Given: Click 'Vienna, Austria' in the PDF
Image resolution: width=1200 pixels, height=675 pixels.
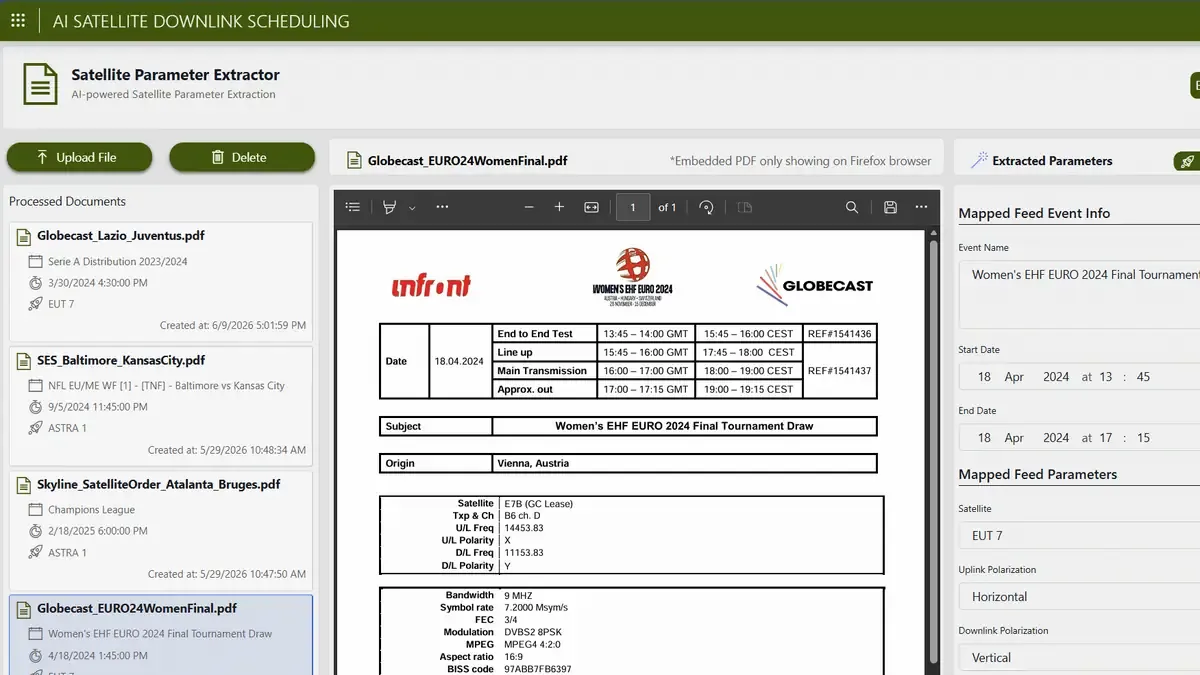Looking at the screenshot, I should tap(533, 464).
